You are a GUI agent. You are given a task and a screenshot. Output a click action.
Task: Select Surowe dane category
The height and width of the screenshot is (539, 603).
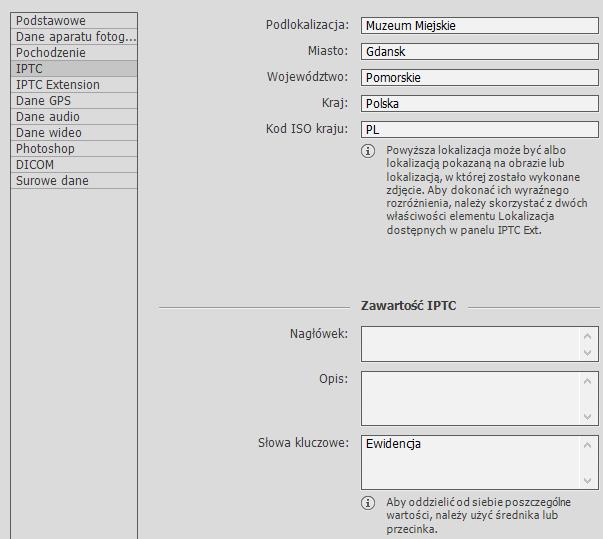74,181
